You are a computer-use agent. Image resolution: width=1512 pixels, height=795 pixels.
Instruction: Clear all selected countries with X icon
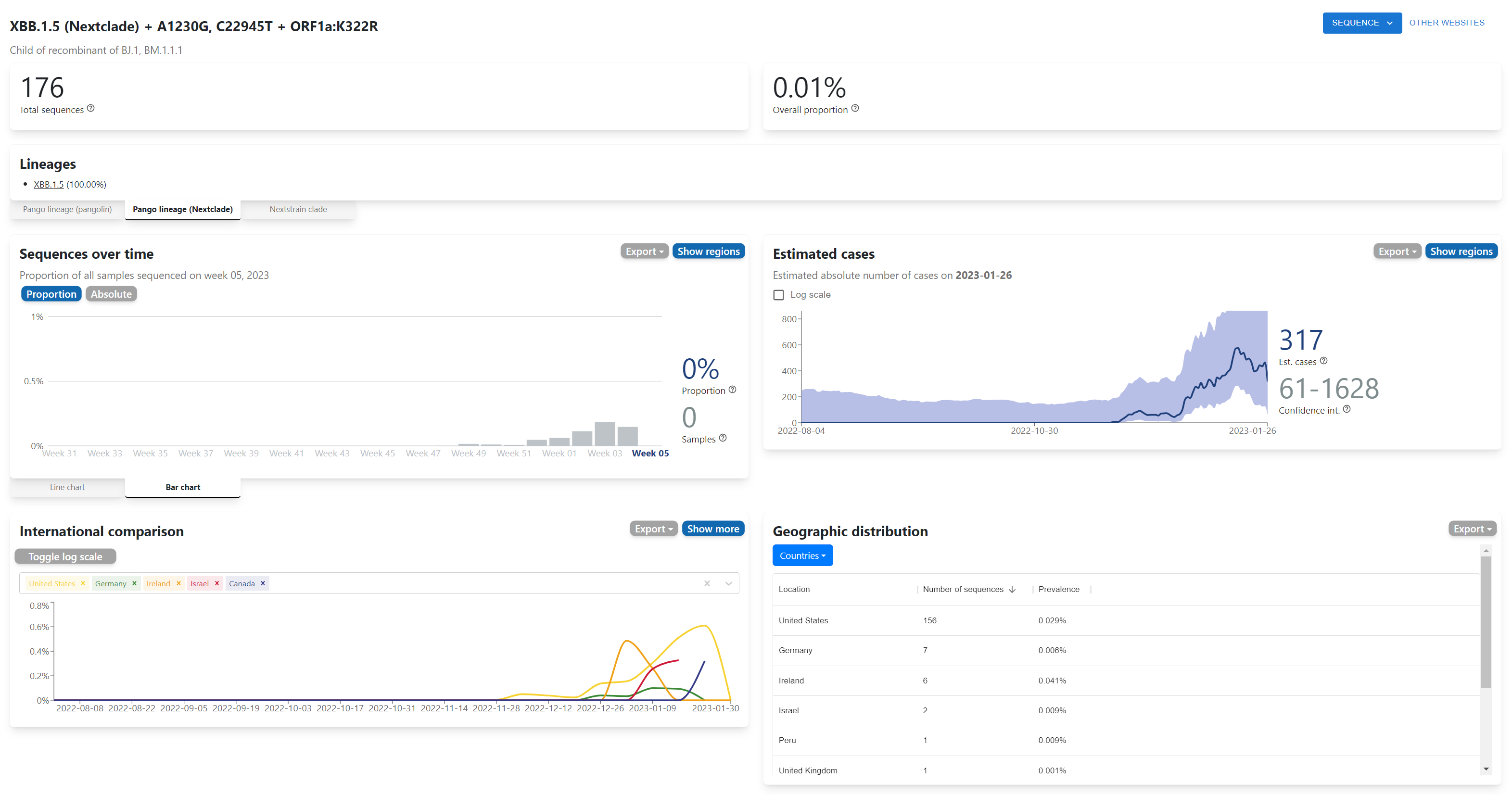(707, 583)
